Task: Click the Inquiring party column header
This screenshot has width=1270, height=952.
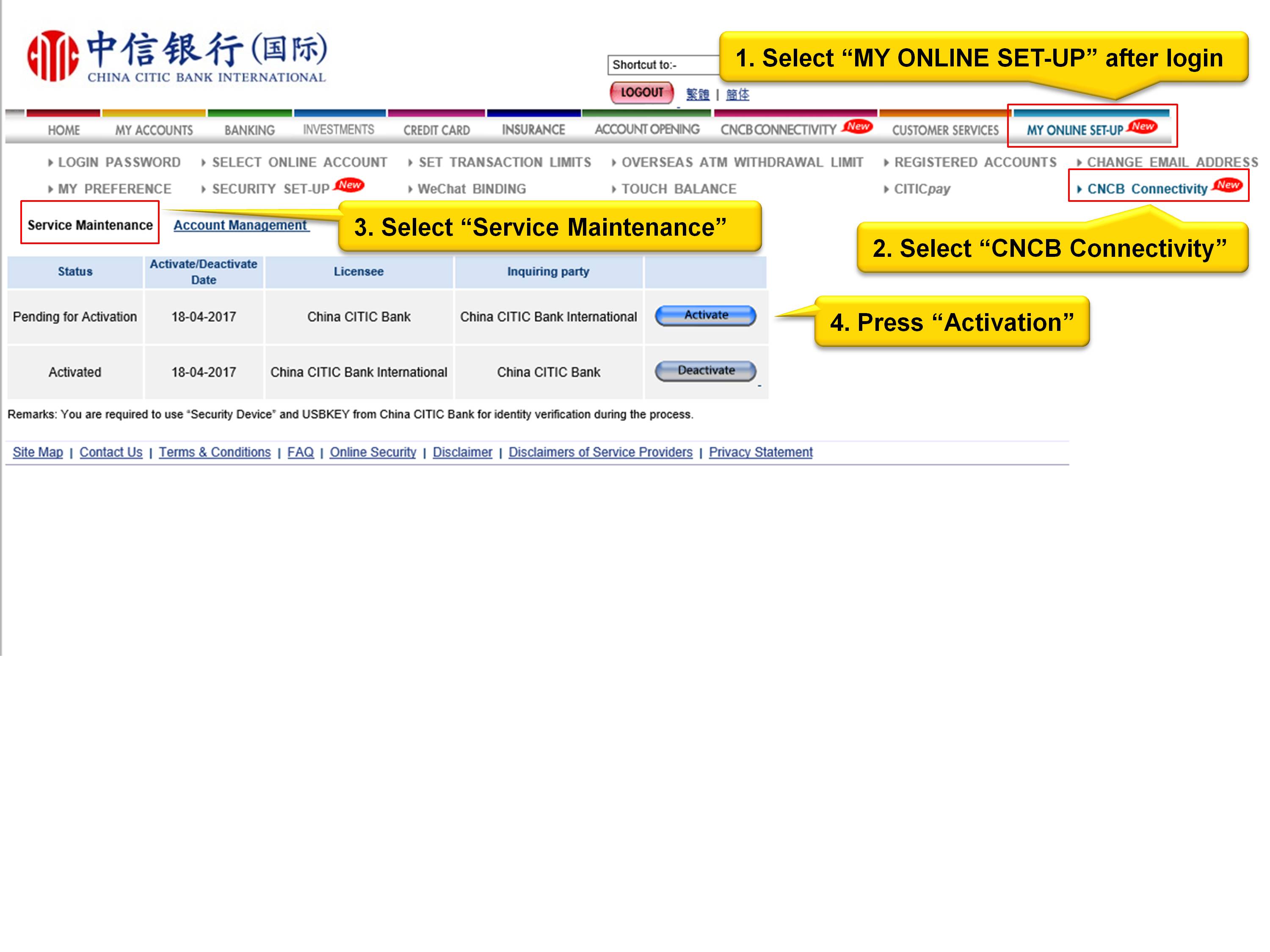Action: coord(548,272)
